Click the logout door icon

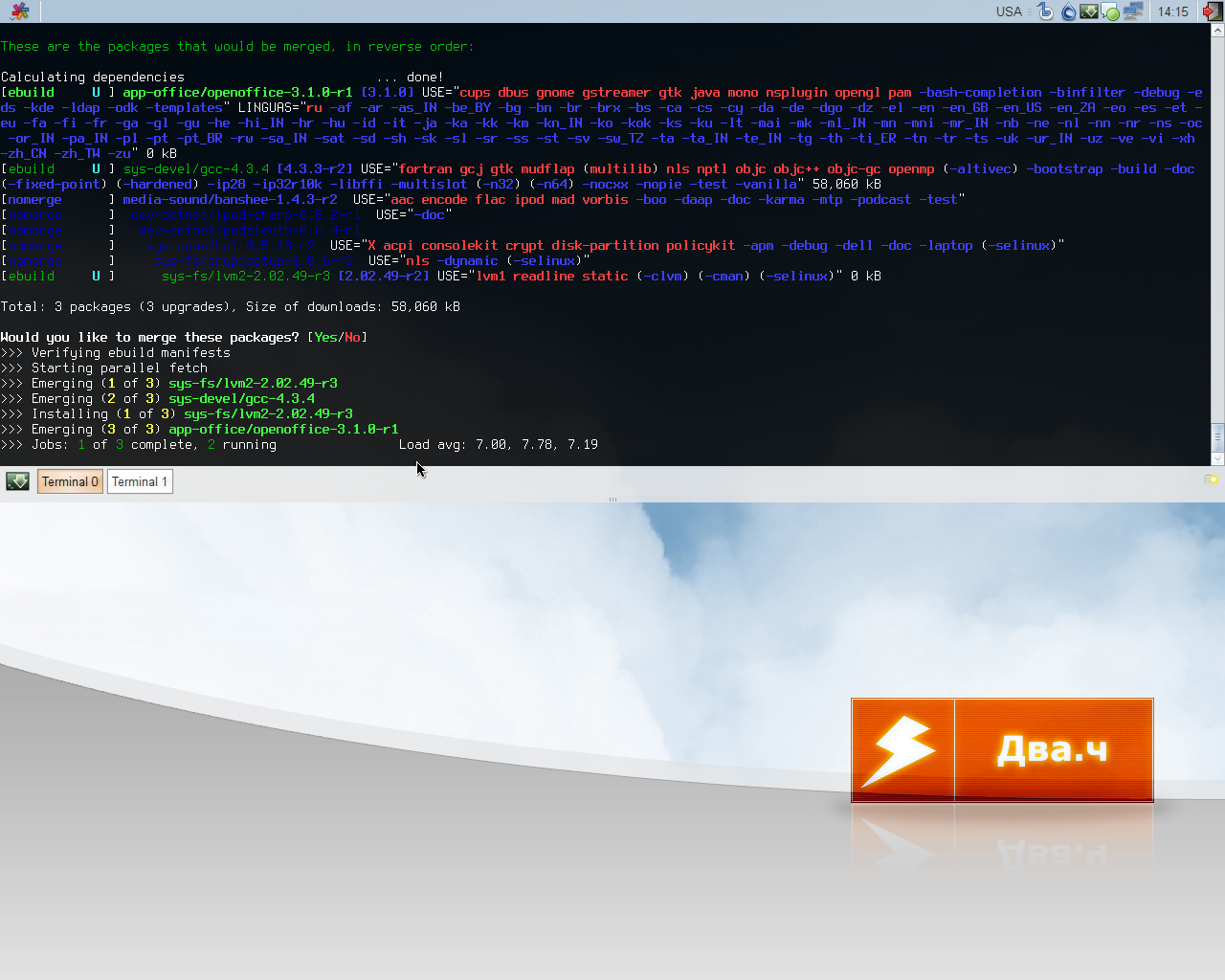(1213, 11)
